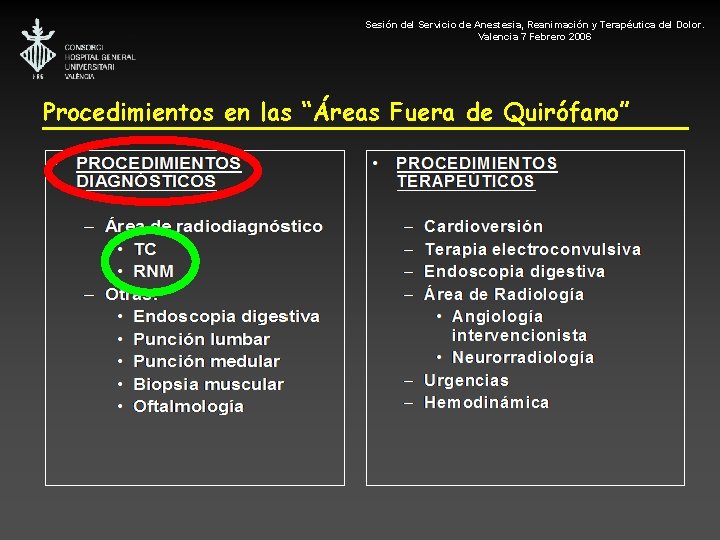Click the hospital logo emblem
The width and height of the screenshot is (720, 540).
(x=38, y=49)
